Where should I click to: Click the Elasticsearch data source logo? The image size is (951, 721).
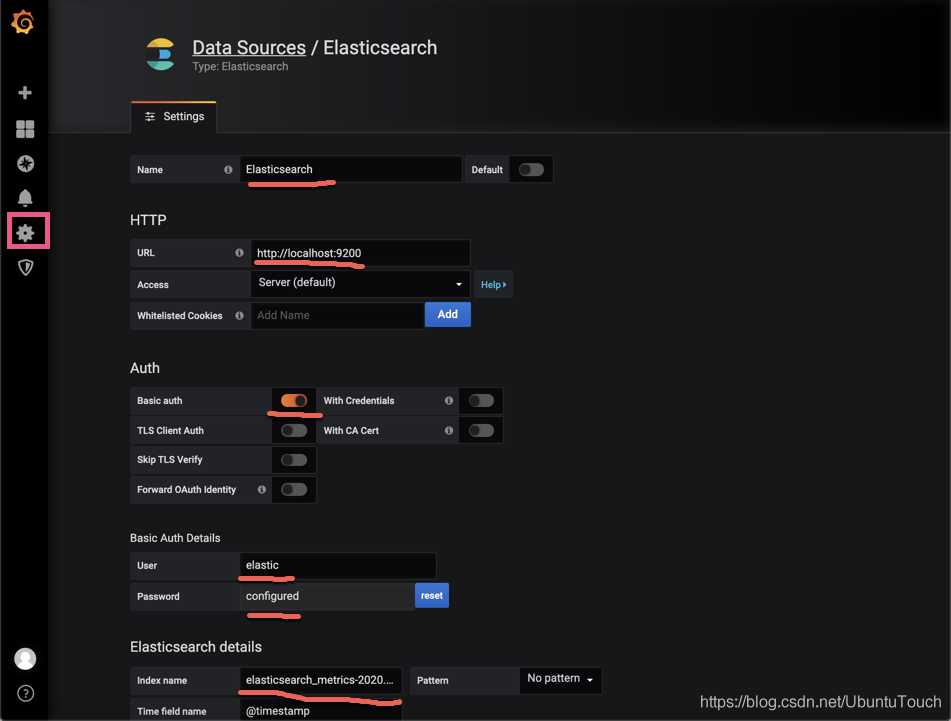click(x=160, y=54)
